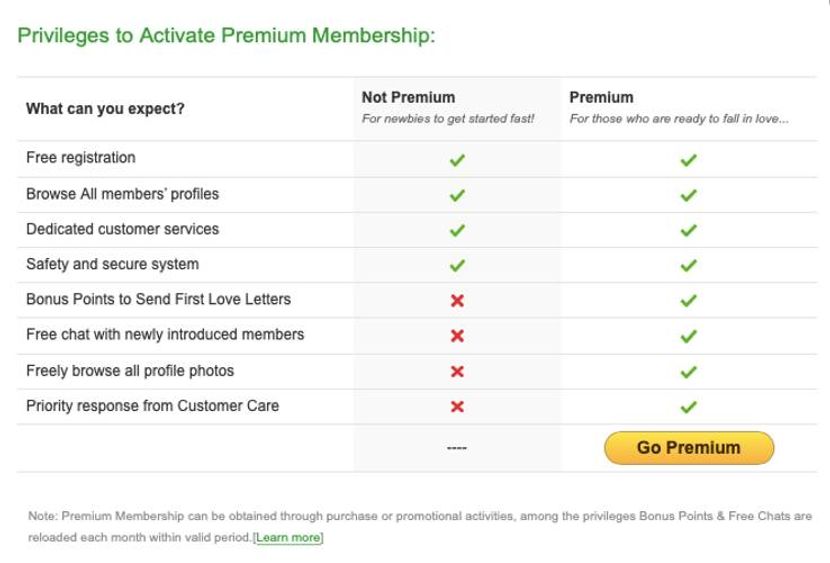Click the Privileges to Activate Premium Membership title
Viewport: 830px width, 563px height.
pyautogui.click(x=227, y=36)
